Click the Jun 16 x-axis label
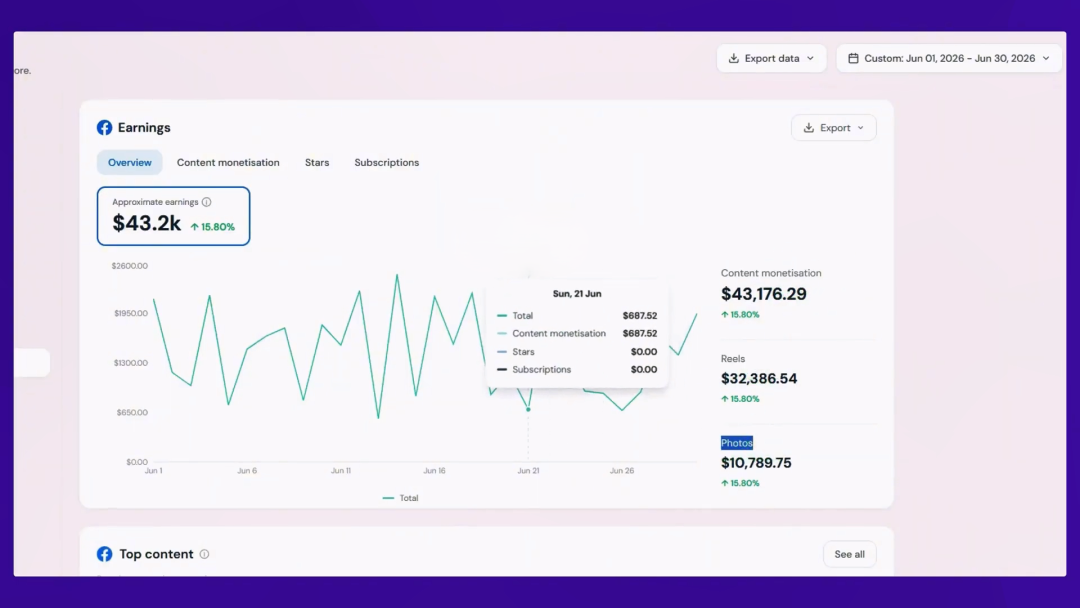Viewport: 1080px width, 608px height. [435, 471]
